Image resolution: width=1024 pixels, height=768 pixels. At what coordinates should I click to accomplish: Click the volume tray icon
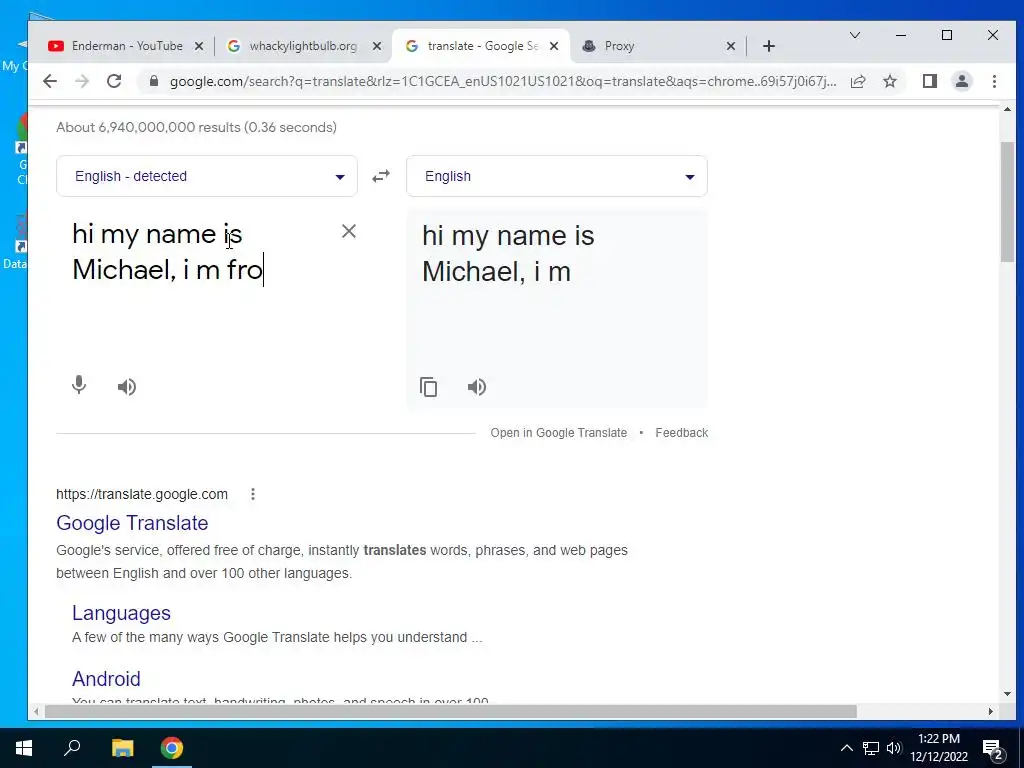[x=894, y=748]
